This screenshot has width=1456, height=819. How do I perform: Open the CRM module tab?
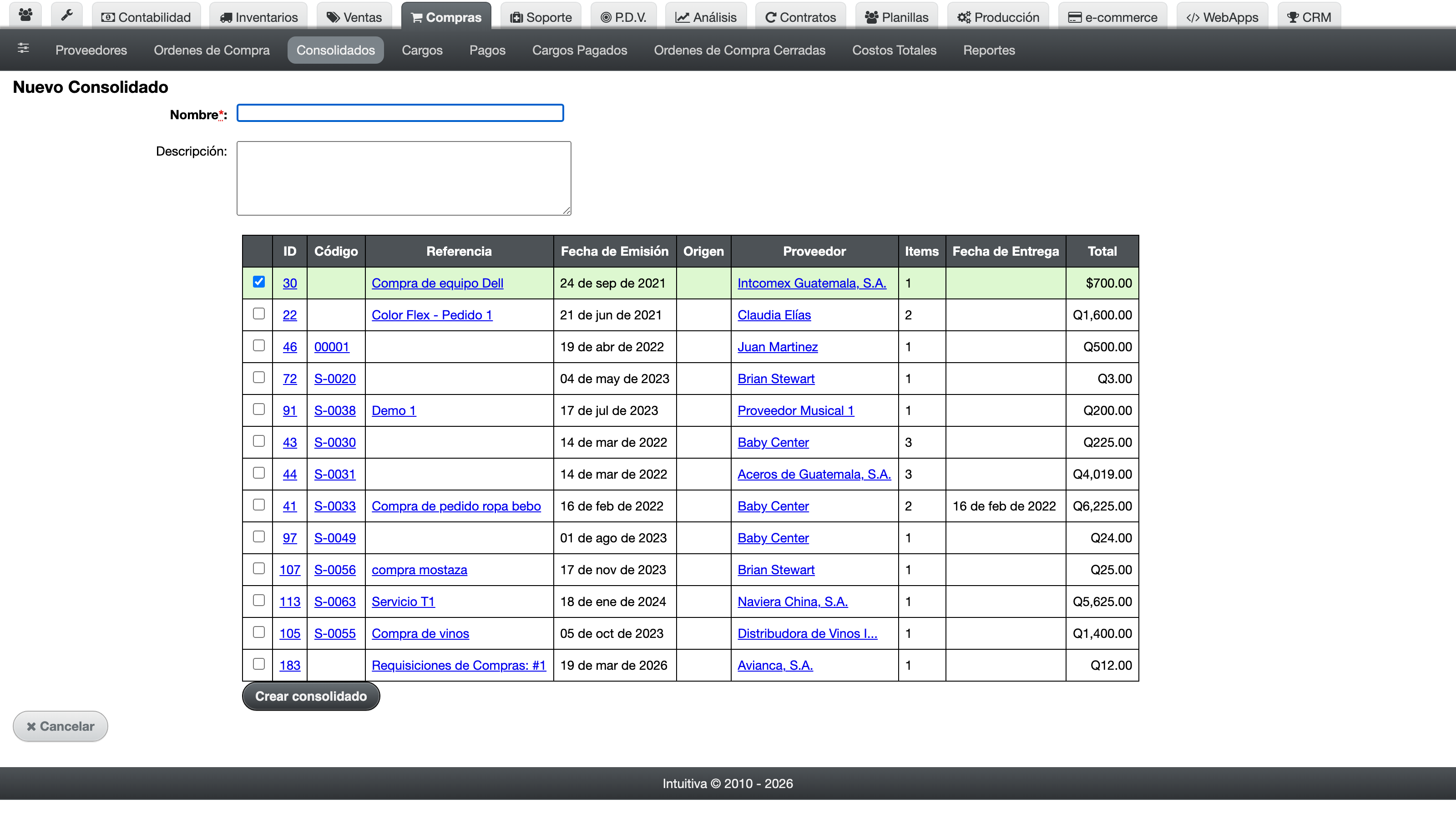(x=1309, y=17)
